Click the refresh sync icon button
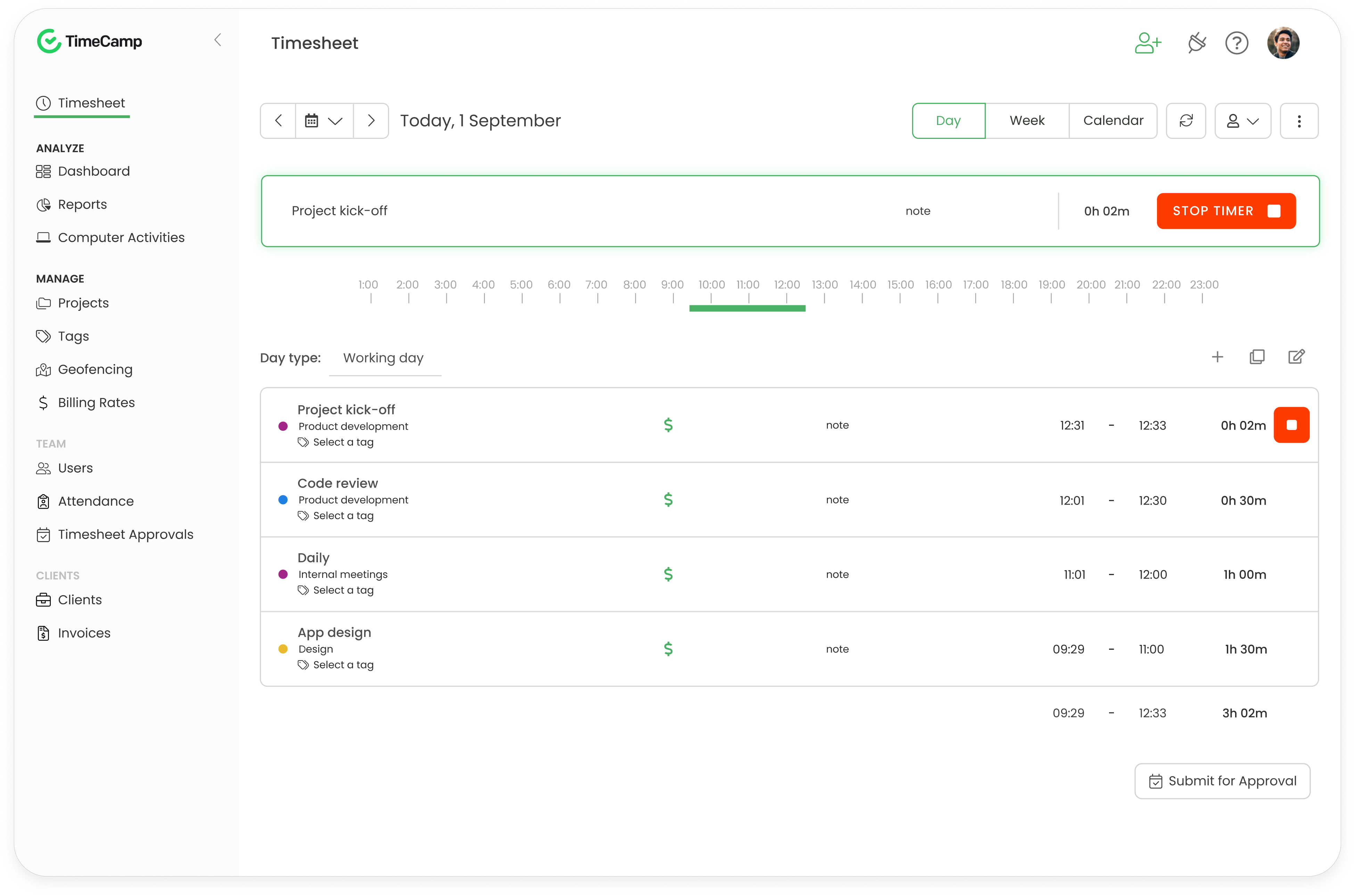Image resolution: width=1355 pixels, height=896 pixels. [x=1186, y=121]
